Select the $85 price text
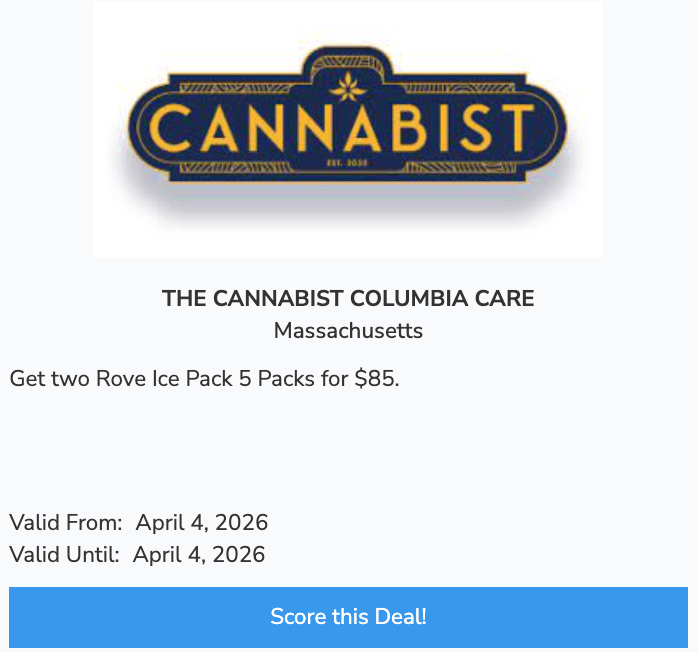The image size is (698, 652). tap(377, 379)
